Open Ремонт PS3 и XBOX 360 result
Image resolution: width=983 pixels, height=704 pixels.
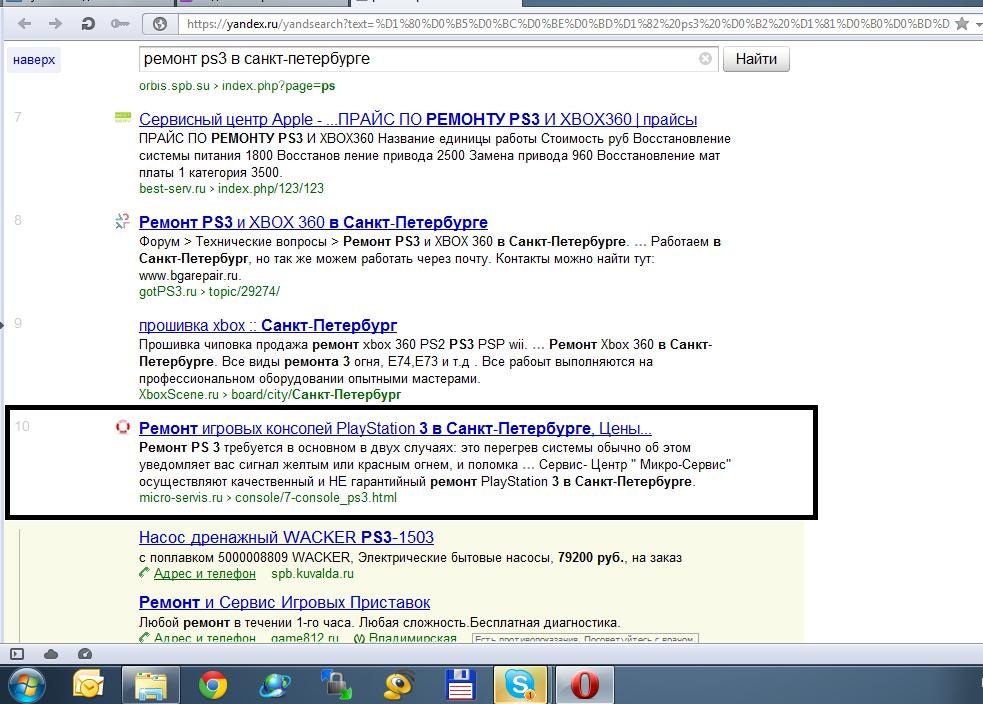pyautogui.click(x=313, y=222)
